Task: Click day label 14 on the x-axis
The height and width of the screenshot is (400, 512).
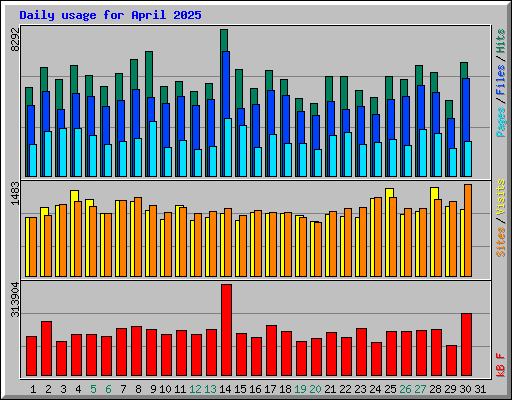Action: 225,389
